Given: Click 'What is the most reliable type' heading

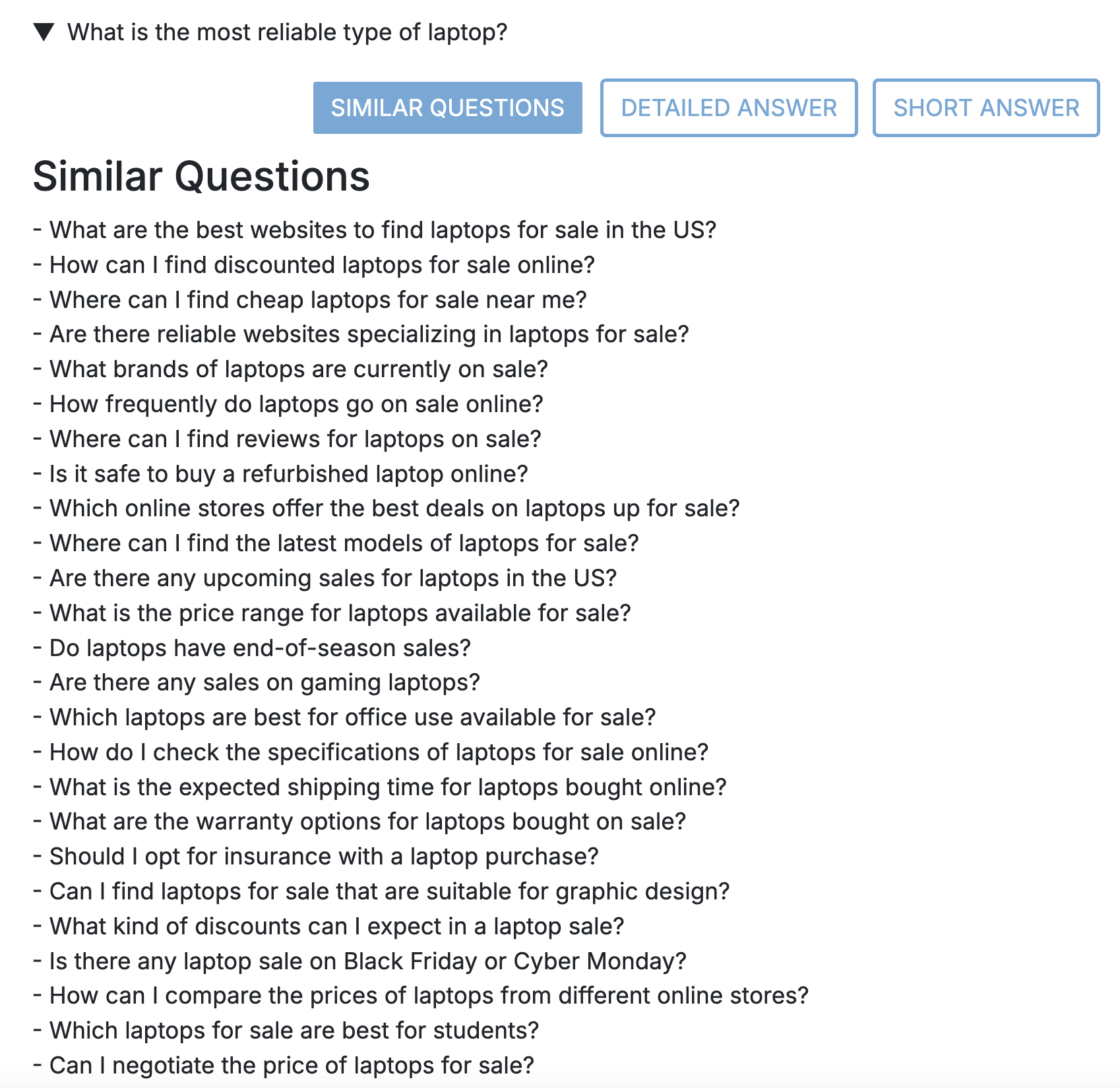Looking at the screenshot, I should click(287, 32).
